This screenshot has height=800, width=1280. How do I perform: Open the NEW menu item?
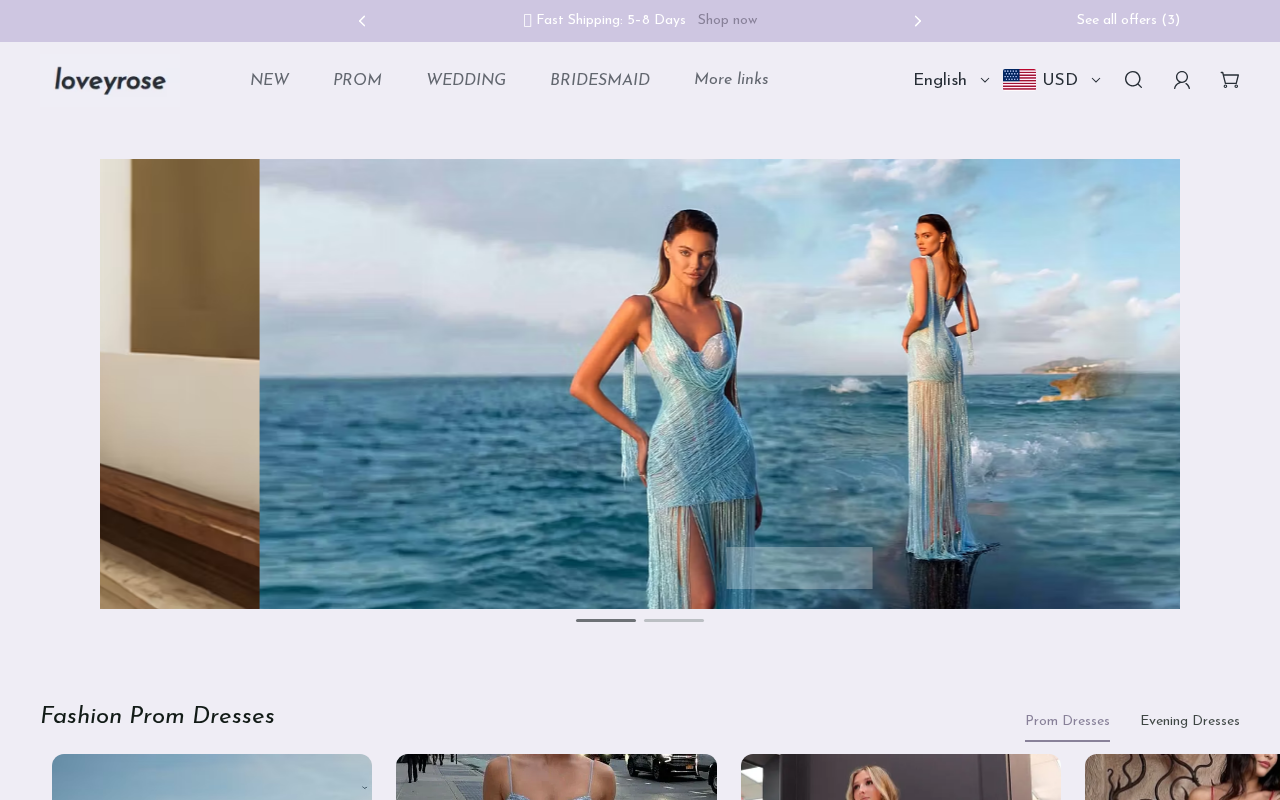(x=269, y=80)
